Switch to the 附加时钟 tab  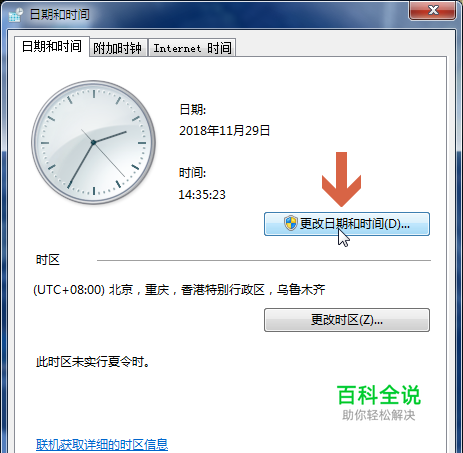click(118, 48)
